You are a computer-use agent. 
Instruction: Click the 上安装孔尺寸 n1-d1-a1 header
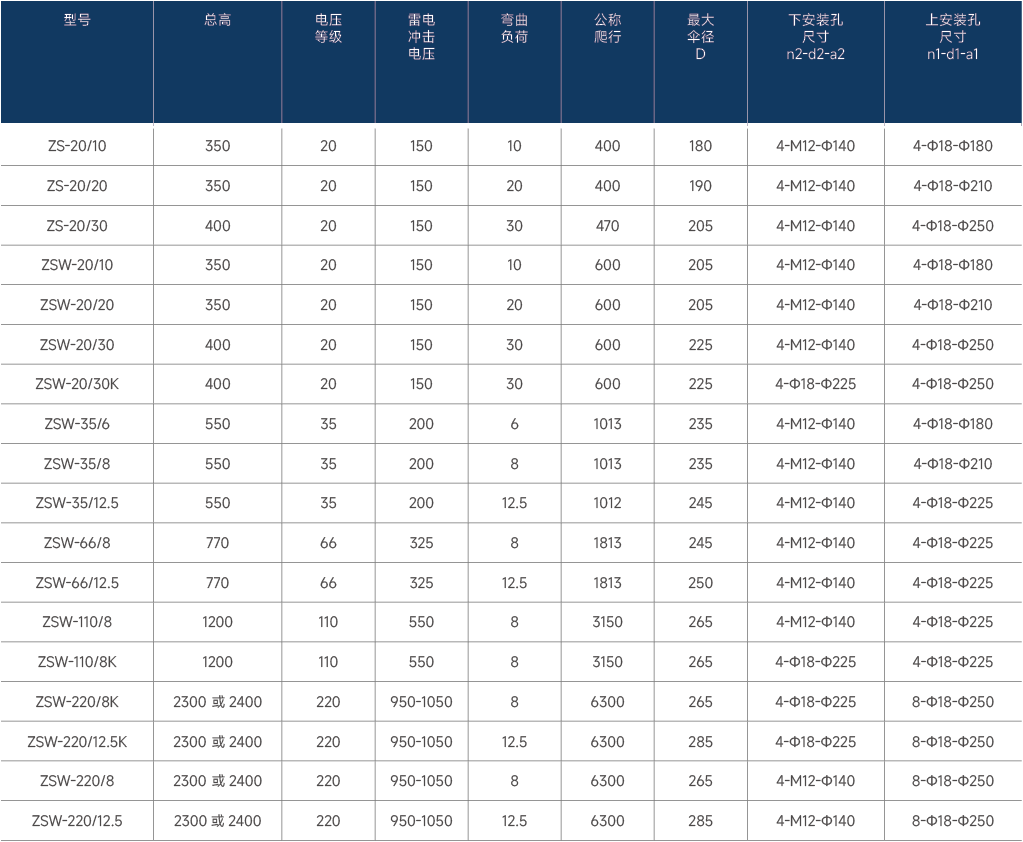(x=952, y=37)
